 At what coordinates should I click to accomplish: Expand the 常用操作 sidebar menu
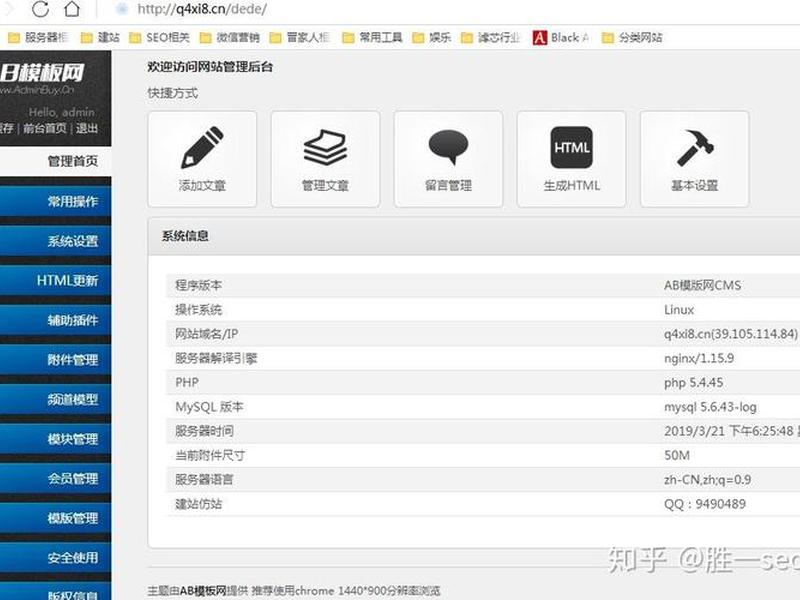[56, 201]
